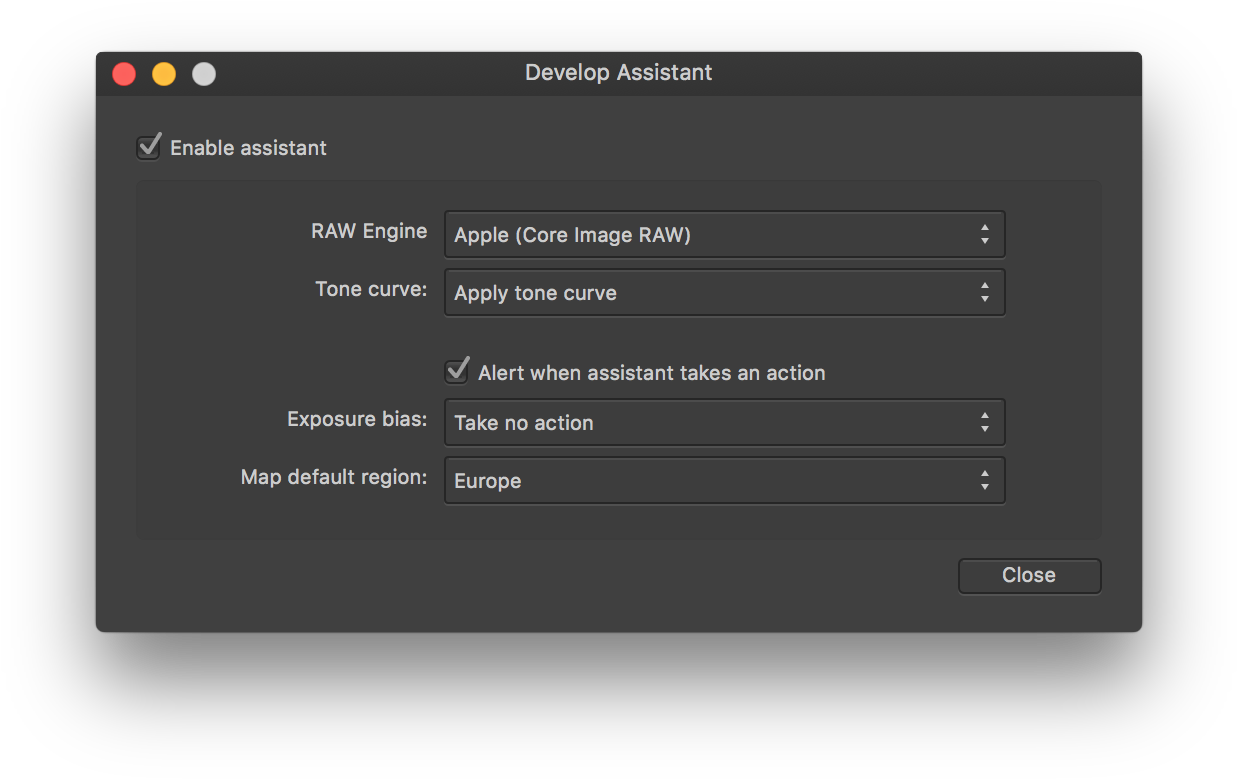Image resolution: width=1237 pixels, height=779 pixels.
Task: Open the Exposure bias dropdown
Action: click(725, 422)
